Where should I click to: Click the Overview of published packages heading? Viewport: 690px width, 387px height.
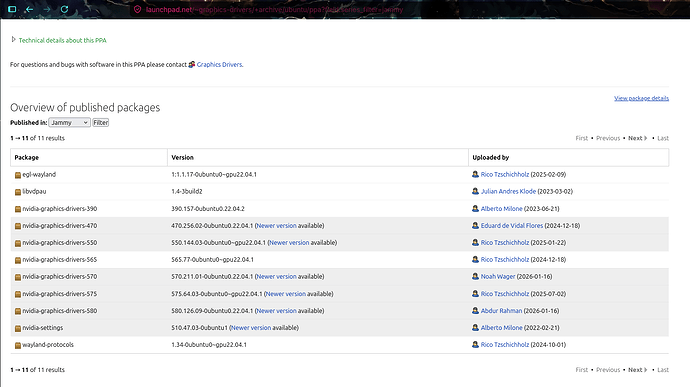point(85,107)
